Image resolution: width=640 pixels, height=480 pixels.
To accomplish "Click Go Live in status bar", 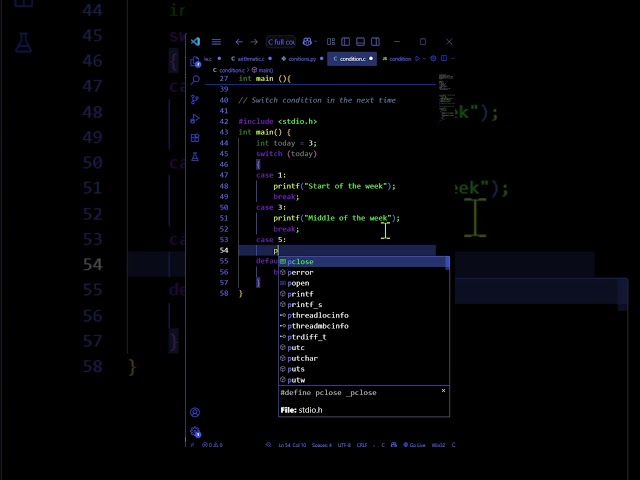I will click(x=414, y=445).
